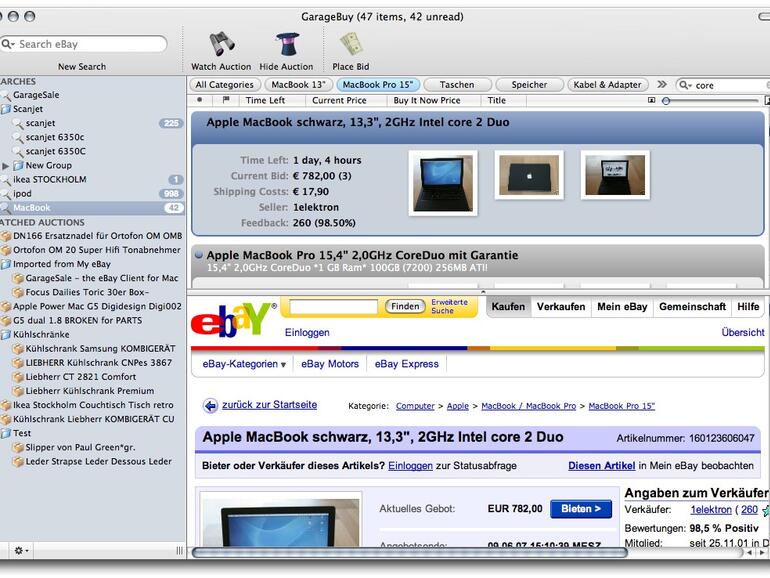
Task: Open the gear action menu at sidebar bottom
Action: (21, 551)
